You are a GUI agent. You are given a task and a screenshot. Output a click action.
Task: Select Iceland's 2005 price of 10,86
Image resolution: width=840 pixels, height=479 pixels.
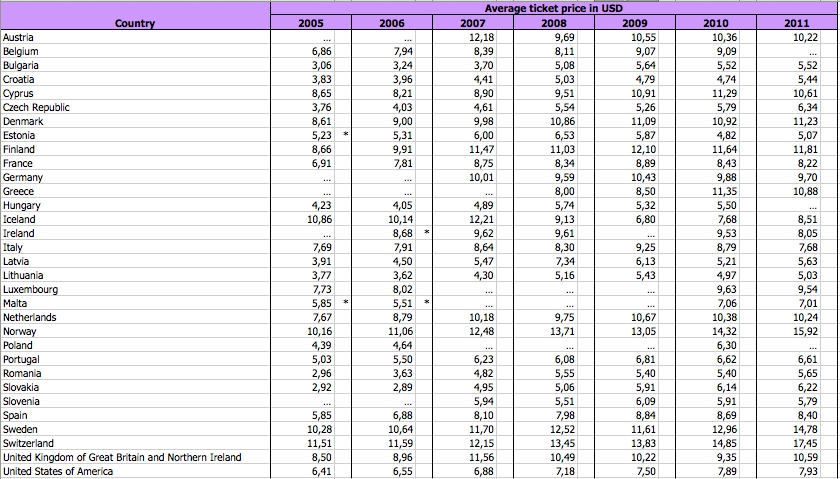(317, 219)
